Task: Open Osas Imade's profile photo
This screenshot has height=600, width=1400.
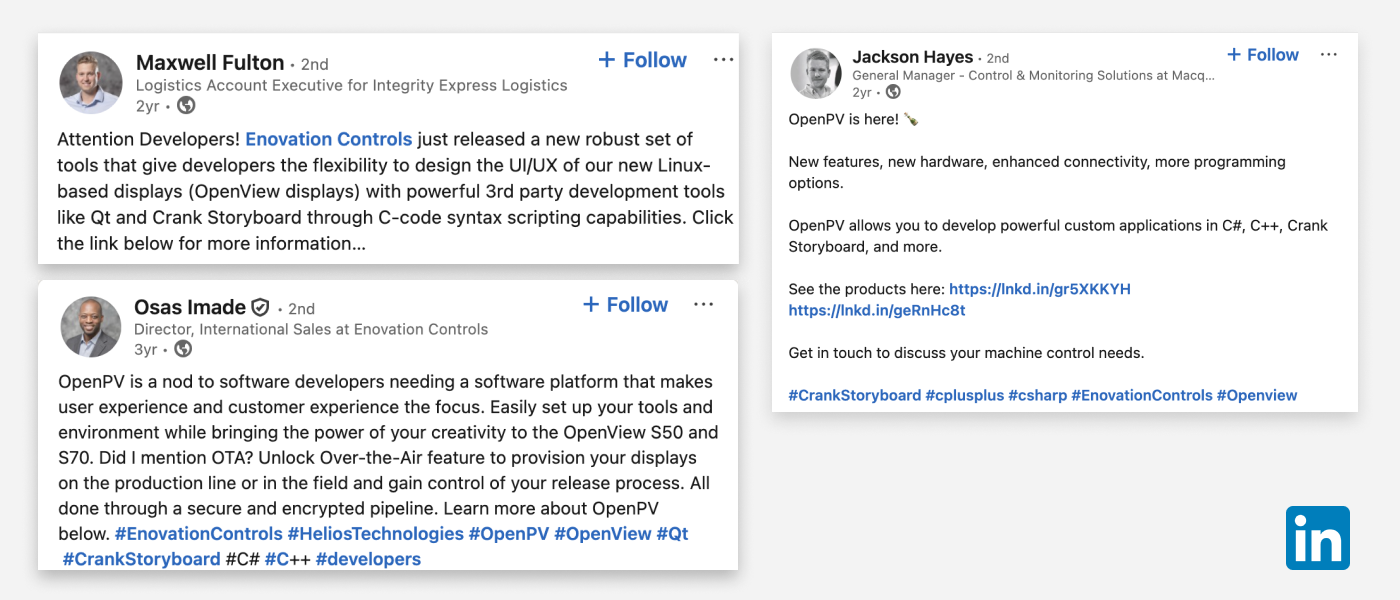Action: pyautogui.click(x=91, y=327)
